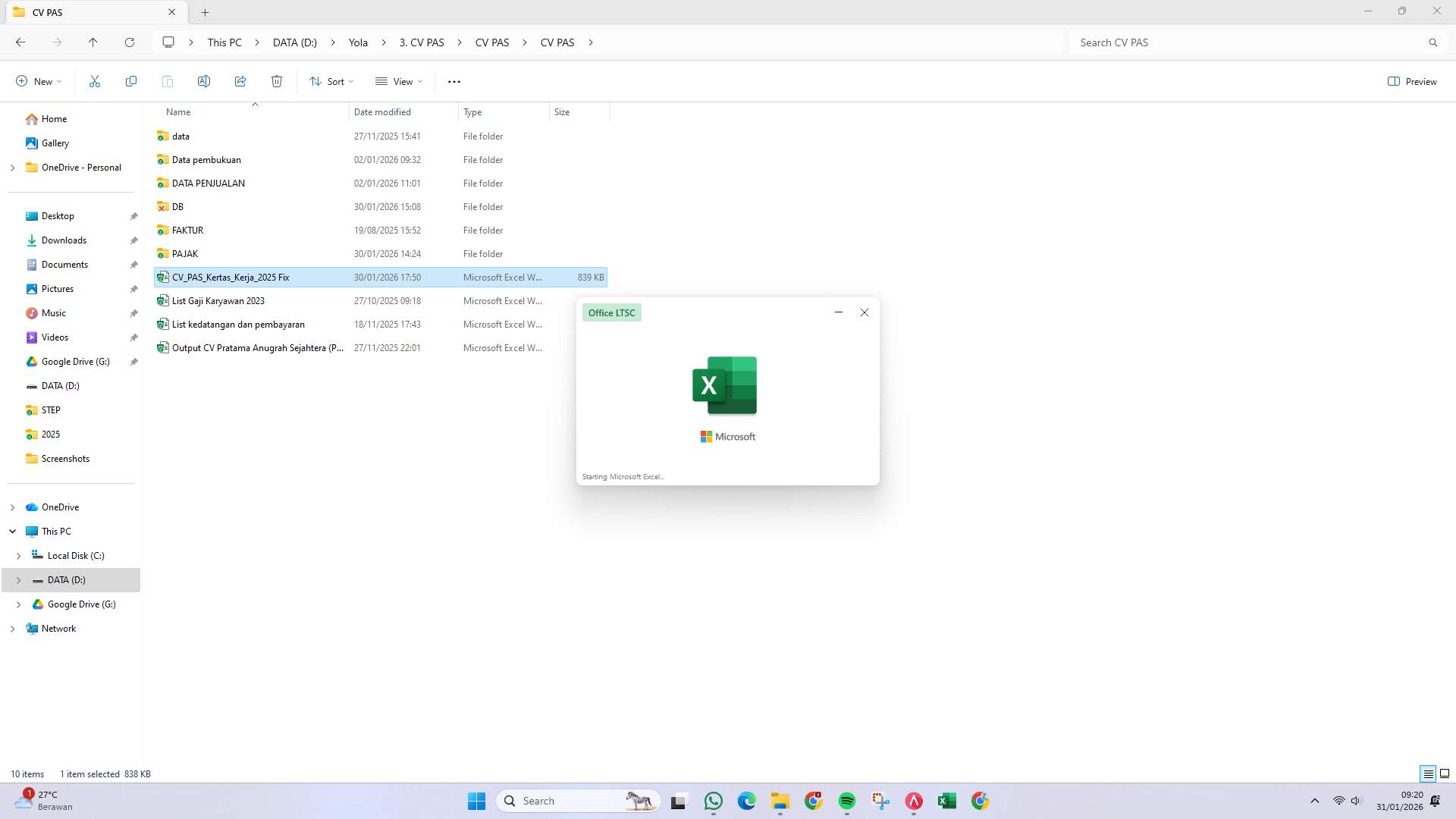Toggle the Preview pane
This screenshot has width=1456, height=819.
1411,81
